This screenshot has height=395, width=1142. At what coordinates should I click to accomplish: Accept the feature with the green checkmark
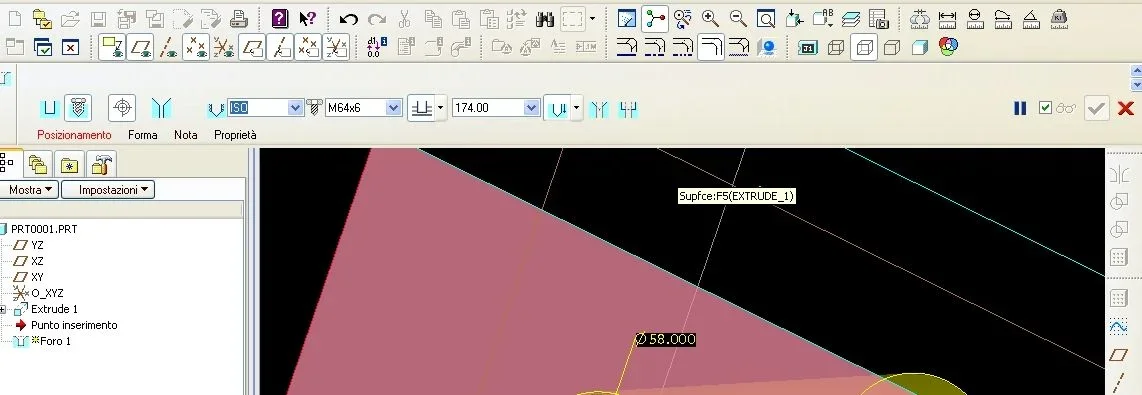pyautogui.click(x=1096, y=108)
